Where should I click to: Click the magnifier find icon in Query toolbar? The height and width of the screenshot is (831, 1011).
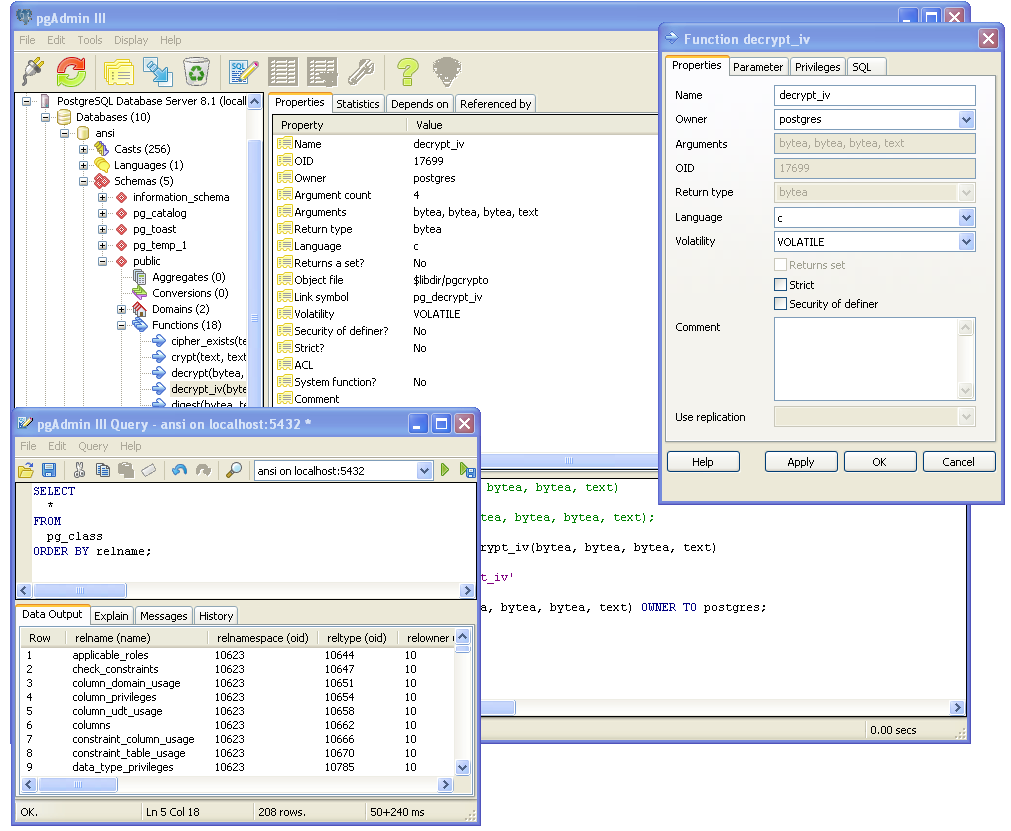point(234,470)
